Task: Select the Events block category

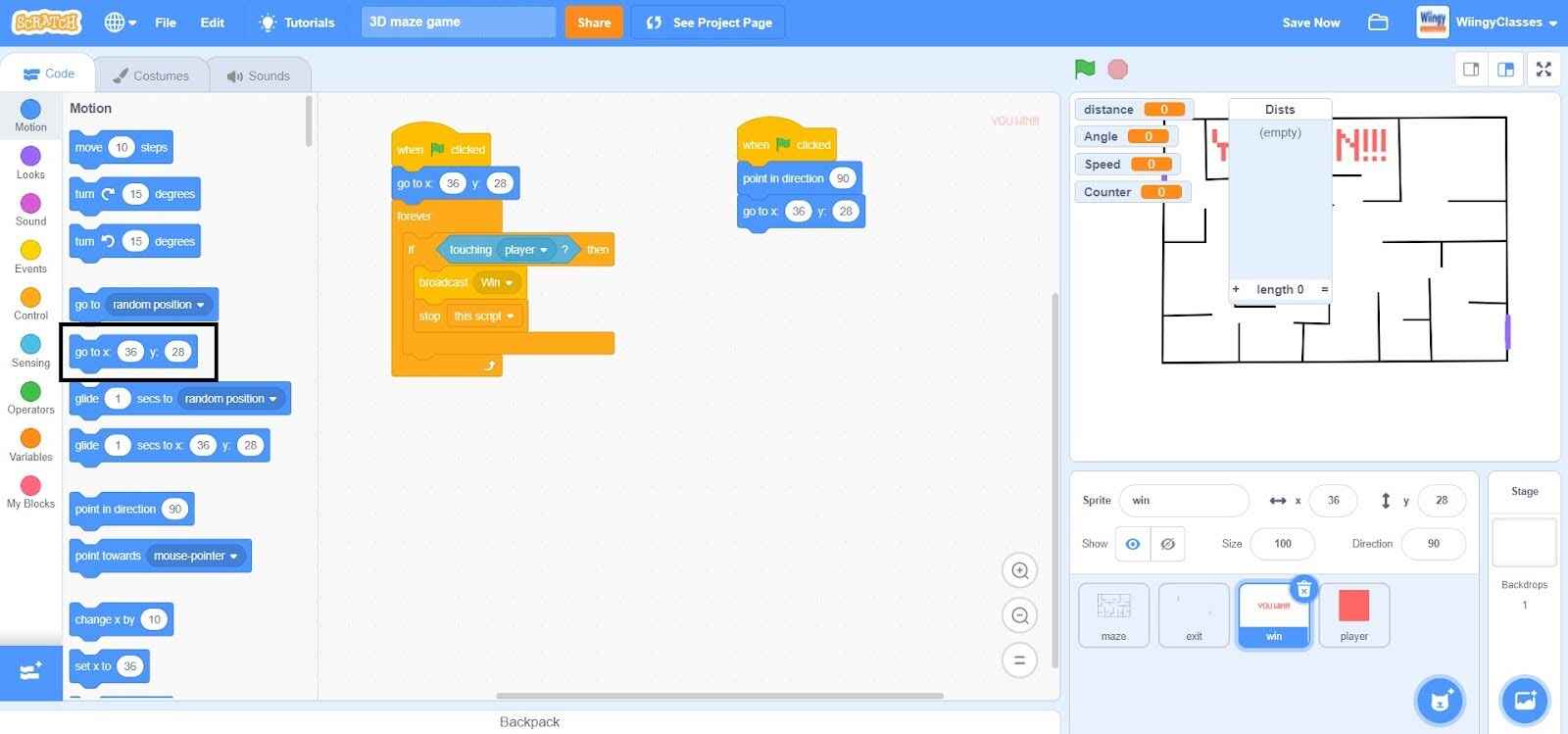Action: (x=30, y=257)
